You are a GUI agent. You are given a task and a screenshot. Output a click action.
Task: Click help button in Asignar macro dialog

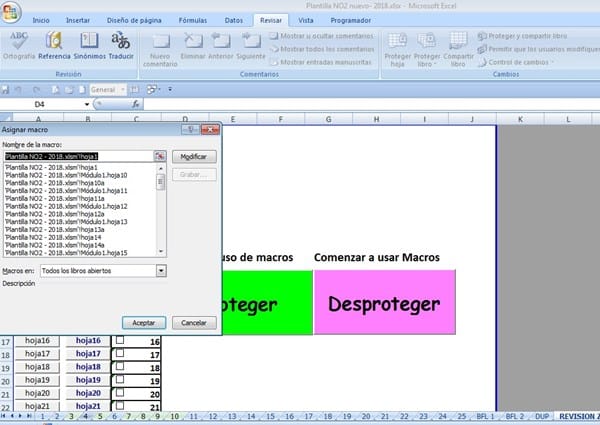click(x=191, y=130)
